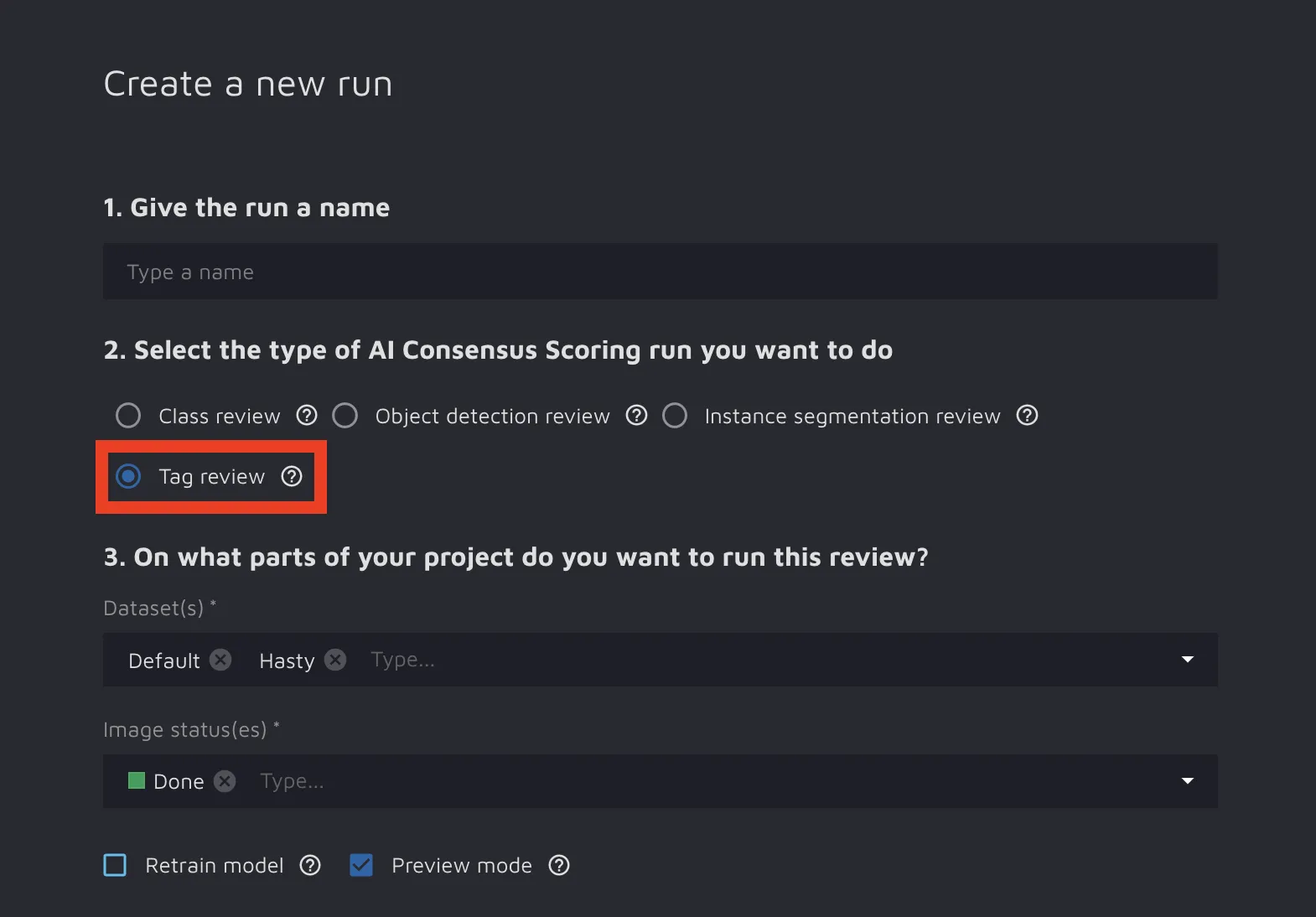Uncheck the Preview mode checkbox
The image size is (1316, 917).
[361, 865]
